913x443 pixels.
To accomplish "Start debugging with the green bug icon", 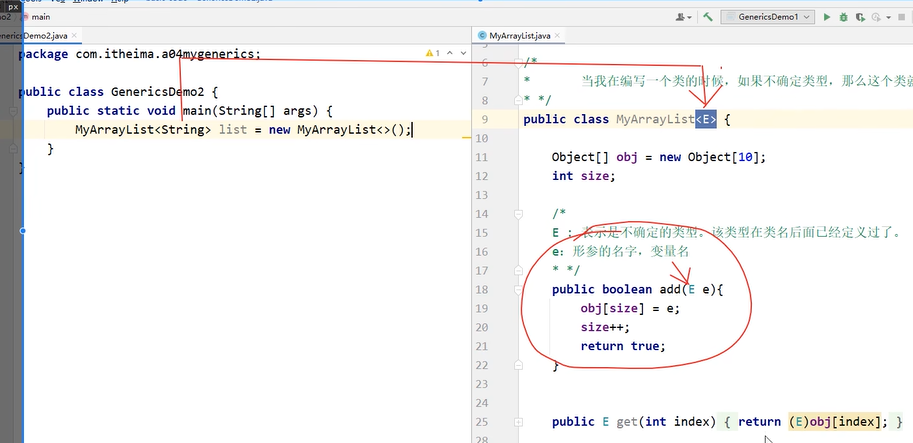I will [x=843, y=17].
